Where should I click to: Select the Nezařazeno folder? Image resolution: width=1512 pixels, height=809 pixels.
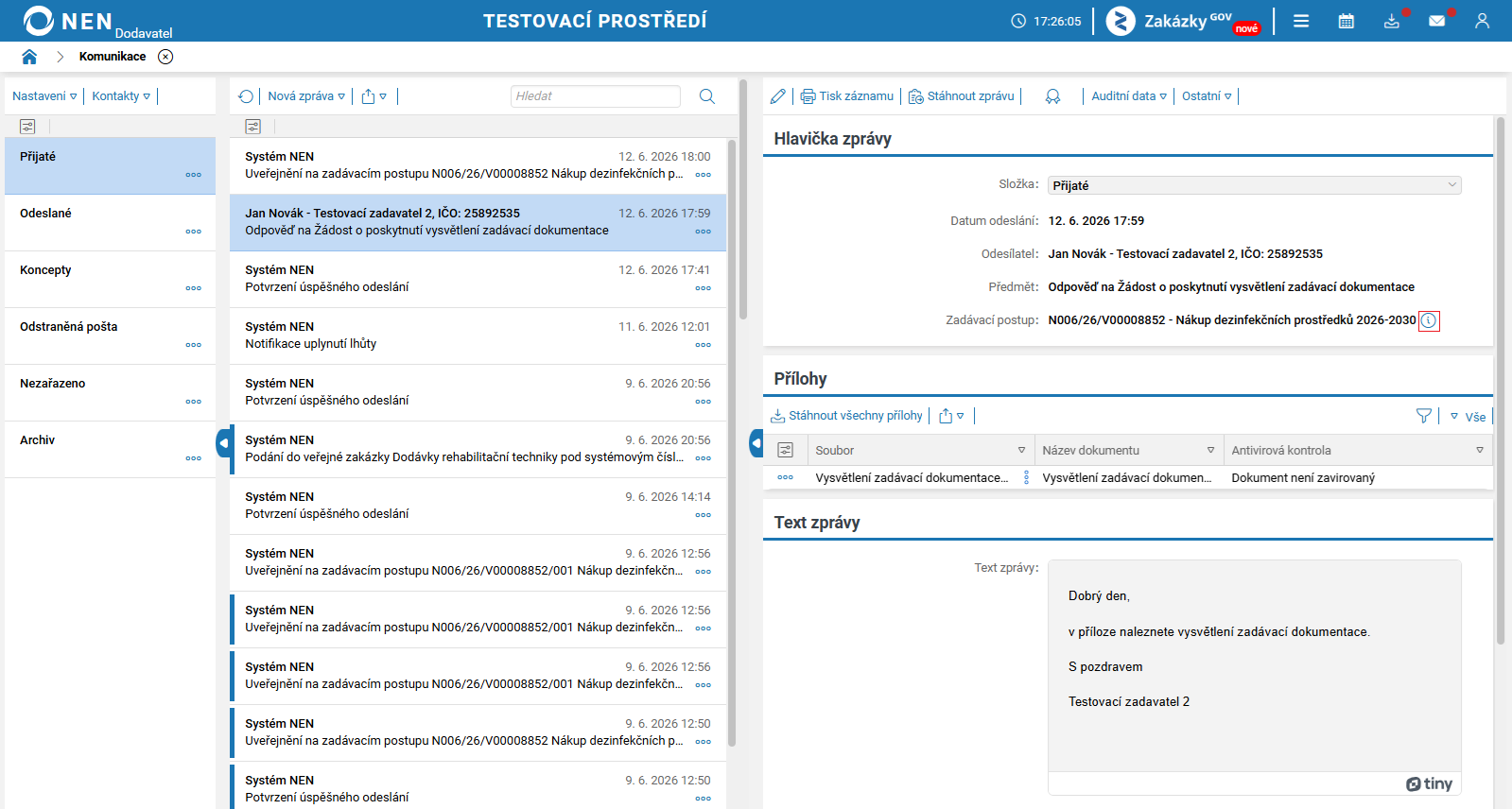110,392
